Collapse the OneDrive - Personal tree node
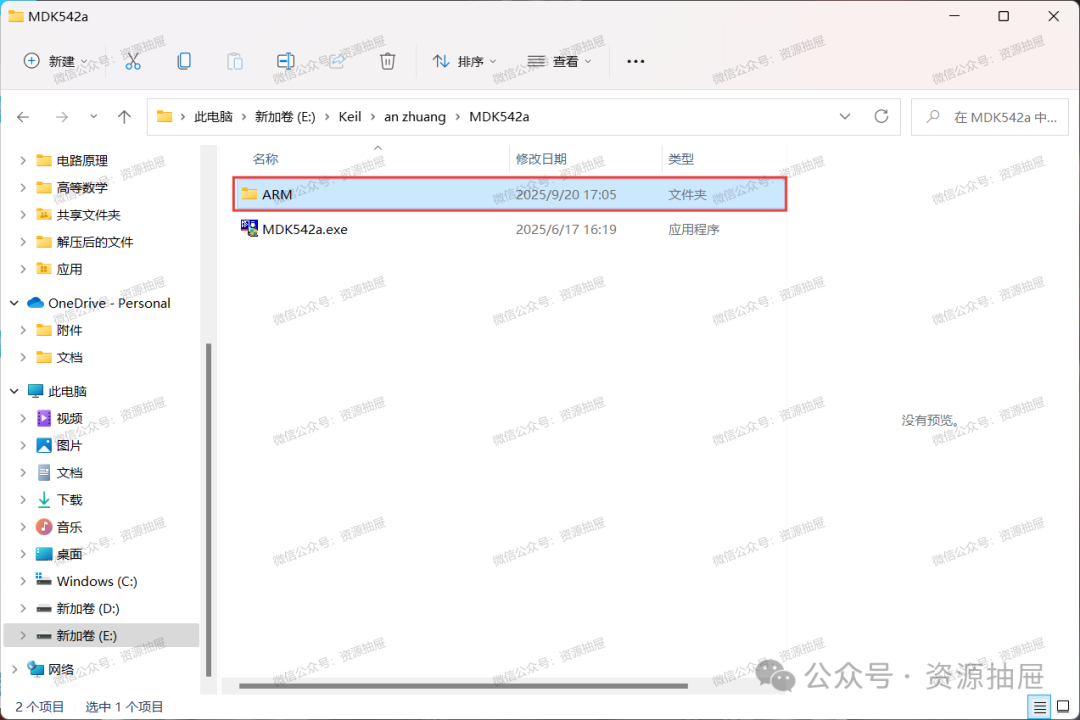The width and height of the screenshot is (1080, 720). 14,303
